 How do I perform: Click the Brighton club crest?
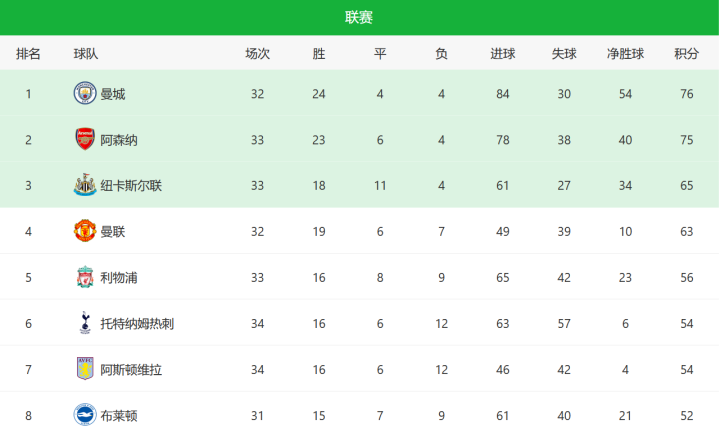pos(85,414)
